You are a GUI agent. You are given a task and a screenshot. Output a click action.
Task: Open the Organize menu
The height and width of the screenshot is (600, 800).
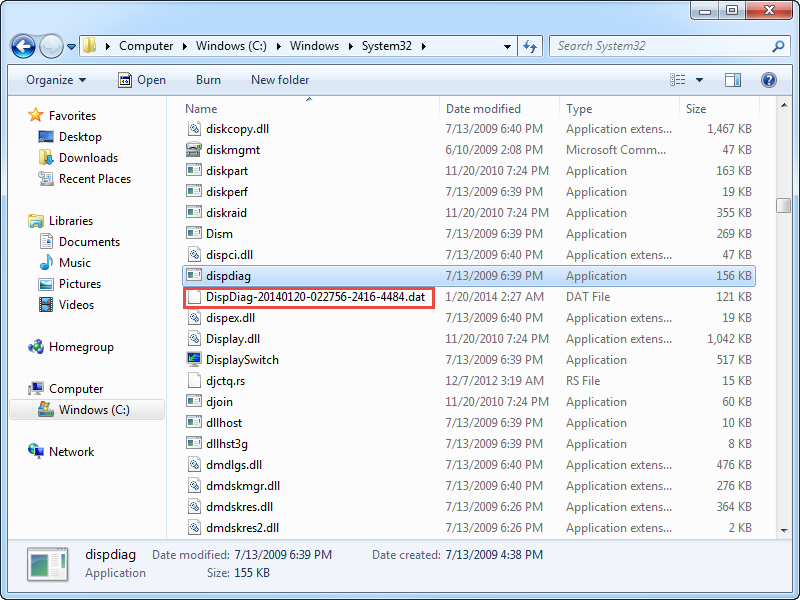pyautogui.click(x=56, y=80)
